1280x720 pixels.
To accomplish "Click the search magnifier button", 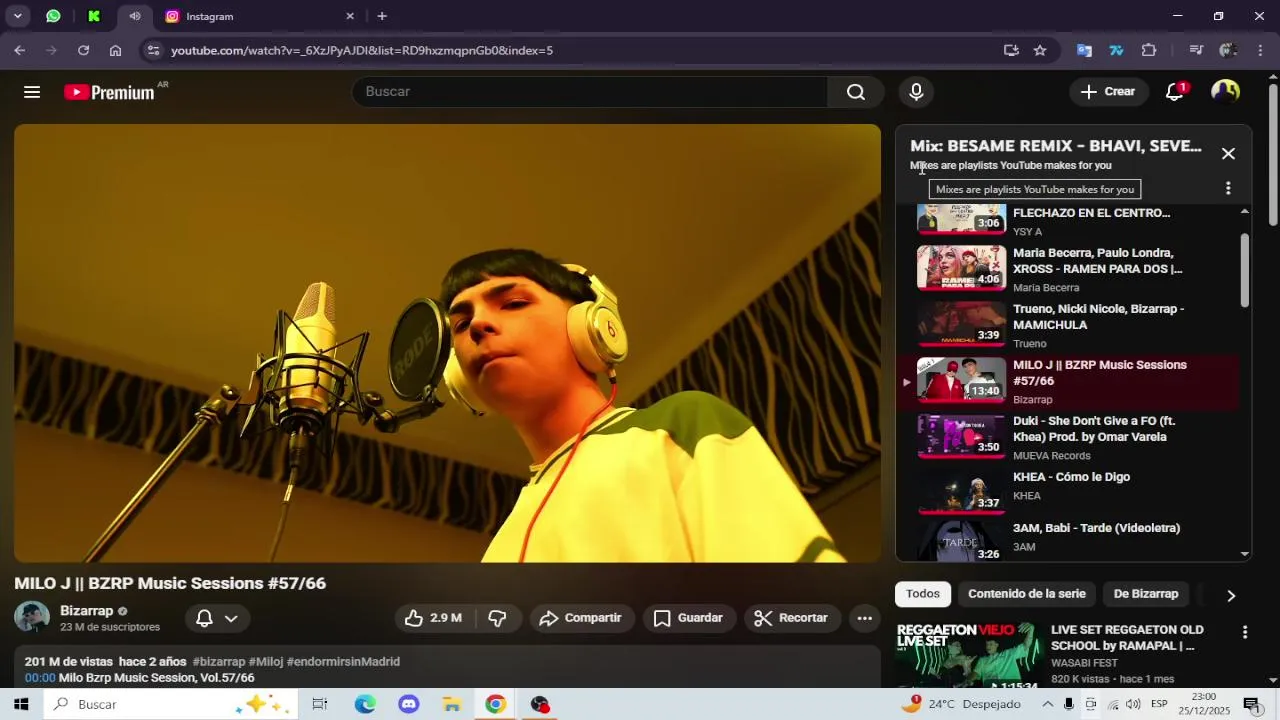I will (855, 92).
